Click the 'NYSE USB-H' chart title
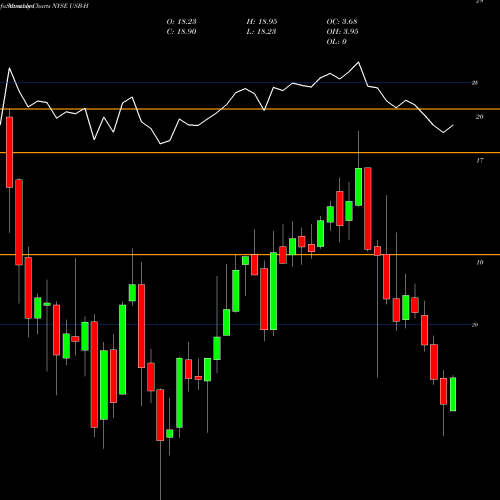Screen dimensions: 500x500 click(70, 6)
